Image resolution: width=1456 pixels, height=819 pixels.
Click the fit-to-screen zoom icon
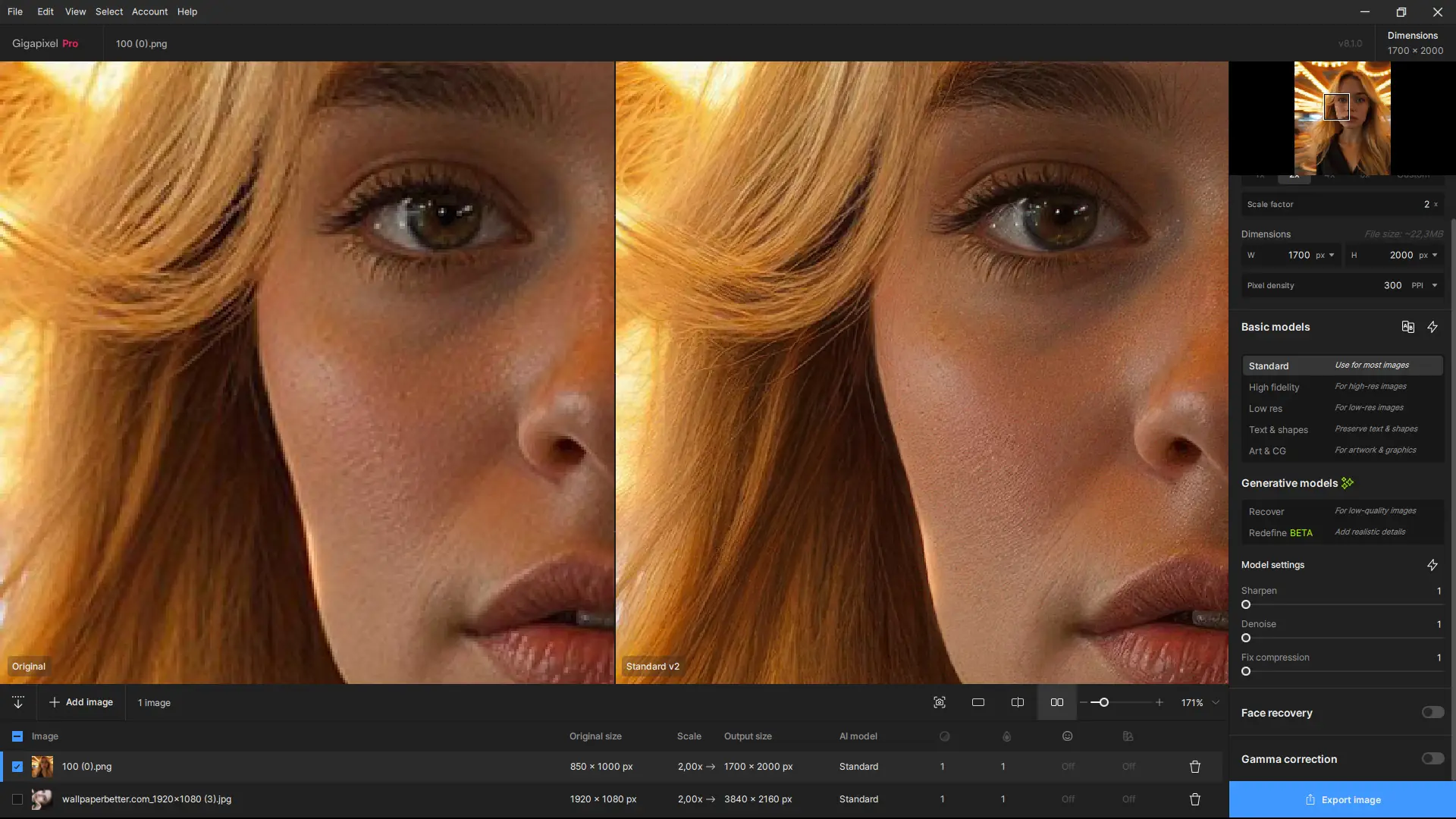939,702
